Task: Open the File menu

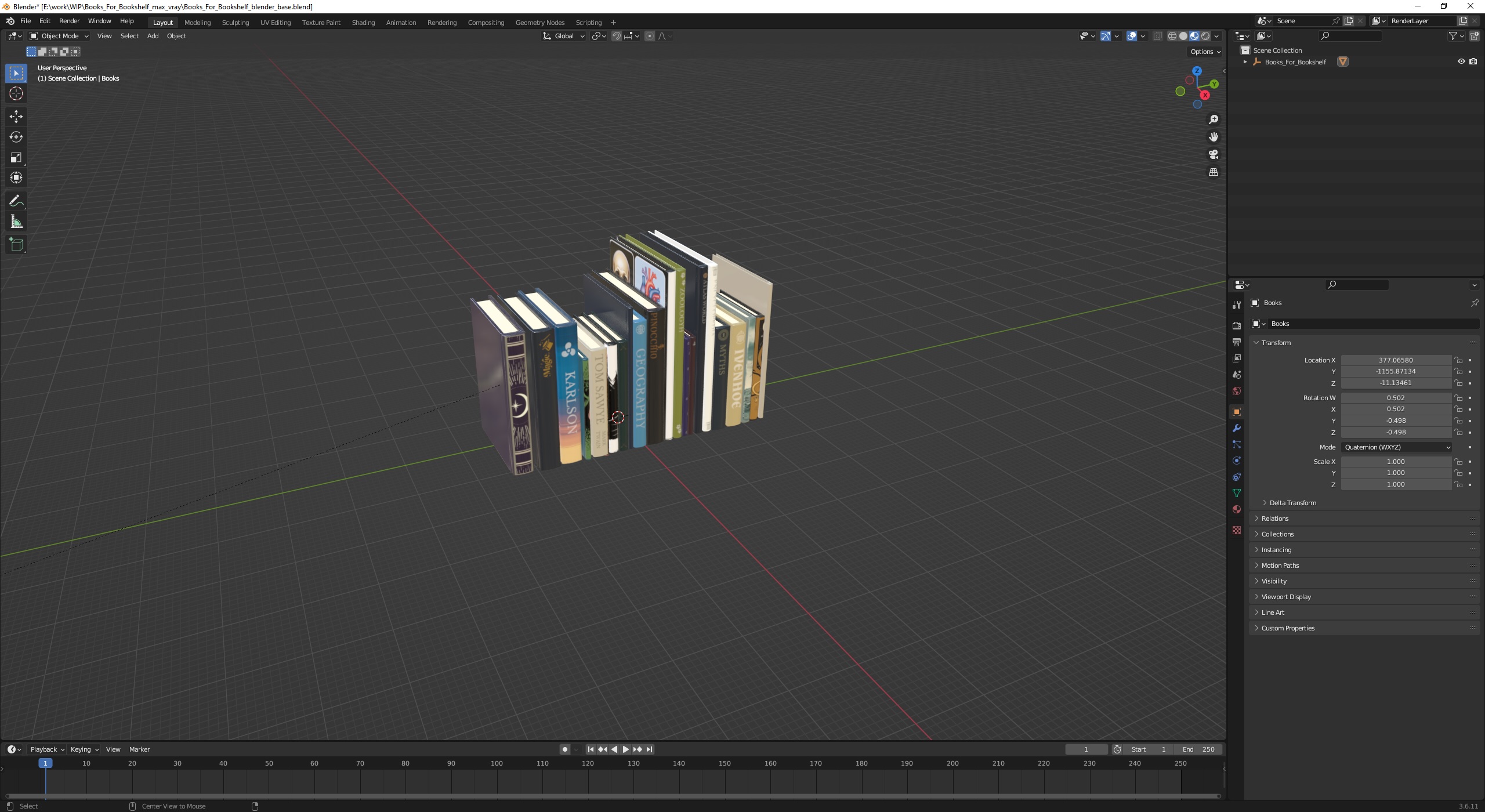Action: (26, 21)
